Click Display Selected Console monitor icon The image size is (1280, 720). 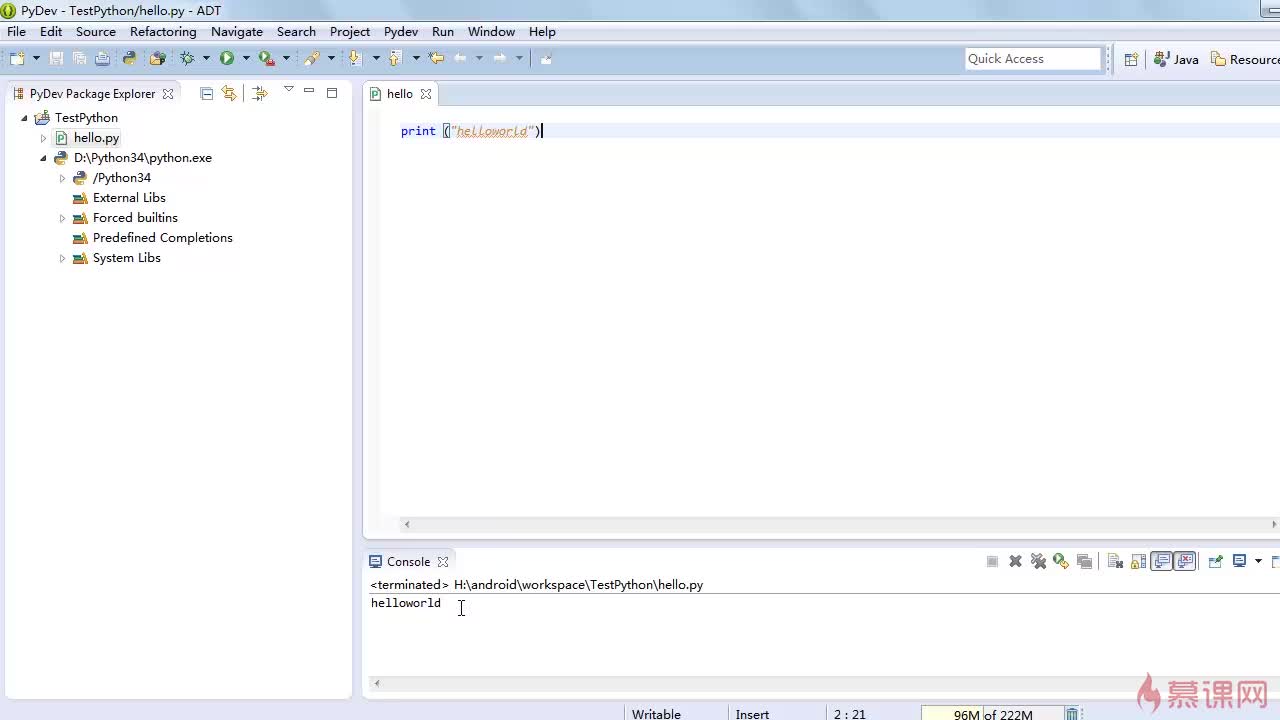[x=1239, y=561]
